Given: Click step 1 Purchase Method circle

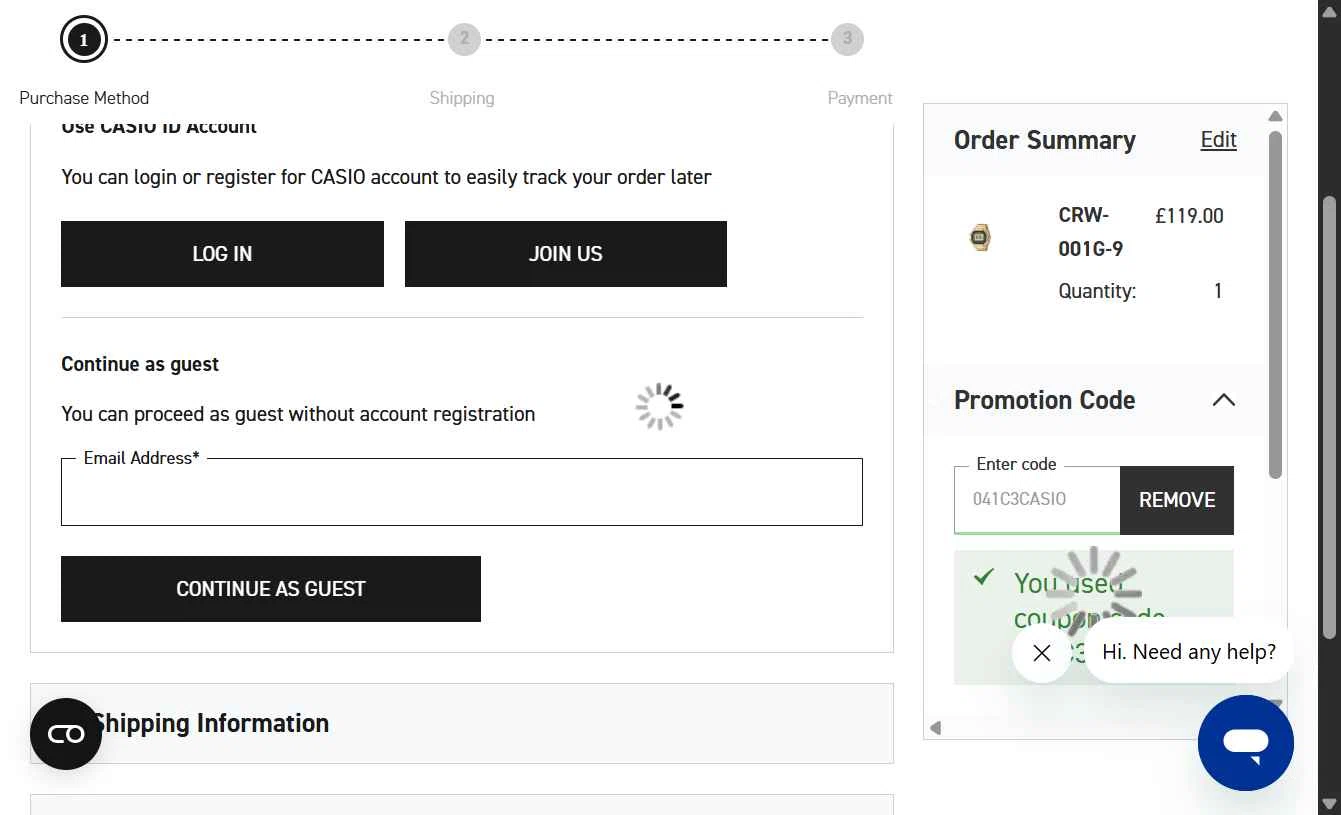Looking at the screenshot, I should (x=84, y=40).
